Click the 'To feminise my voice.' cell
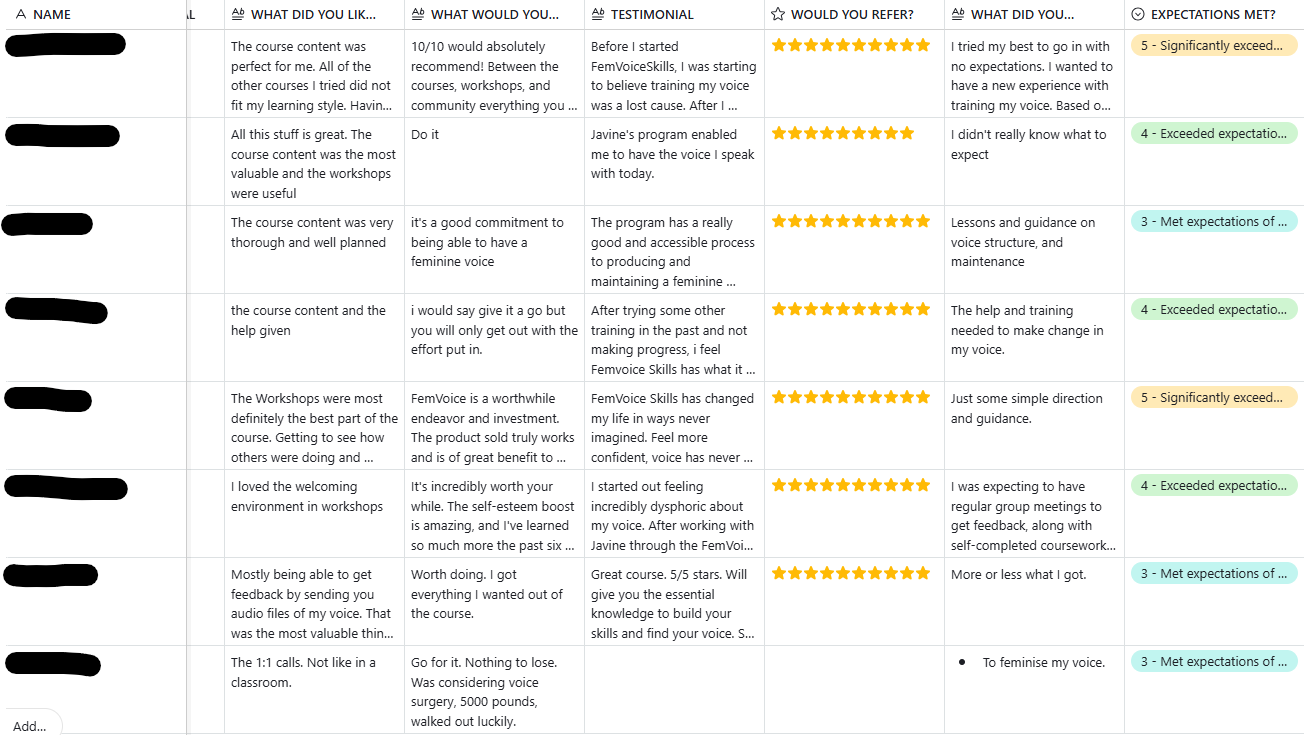The image size is (1304, 735). pos(1043,662)
